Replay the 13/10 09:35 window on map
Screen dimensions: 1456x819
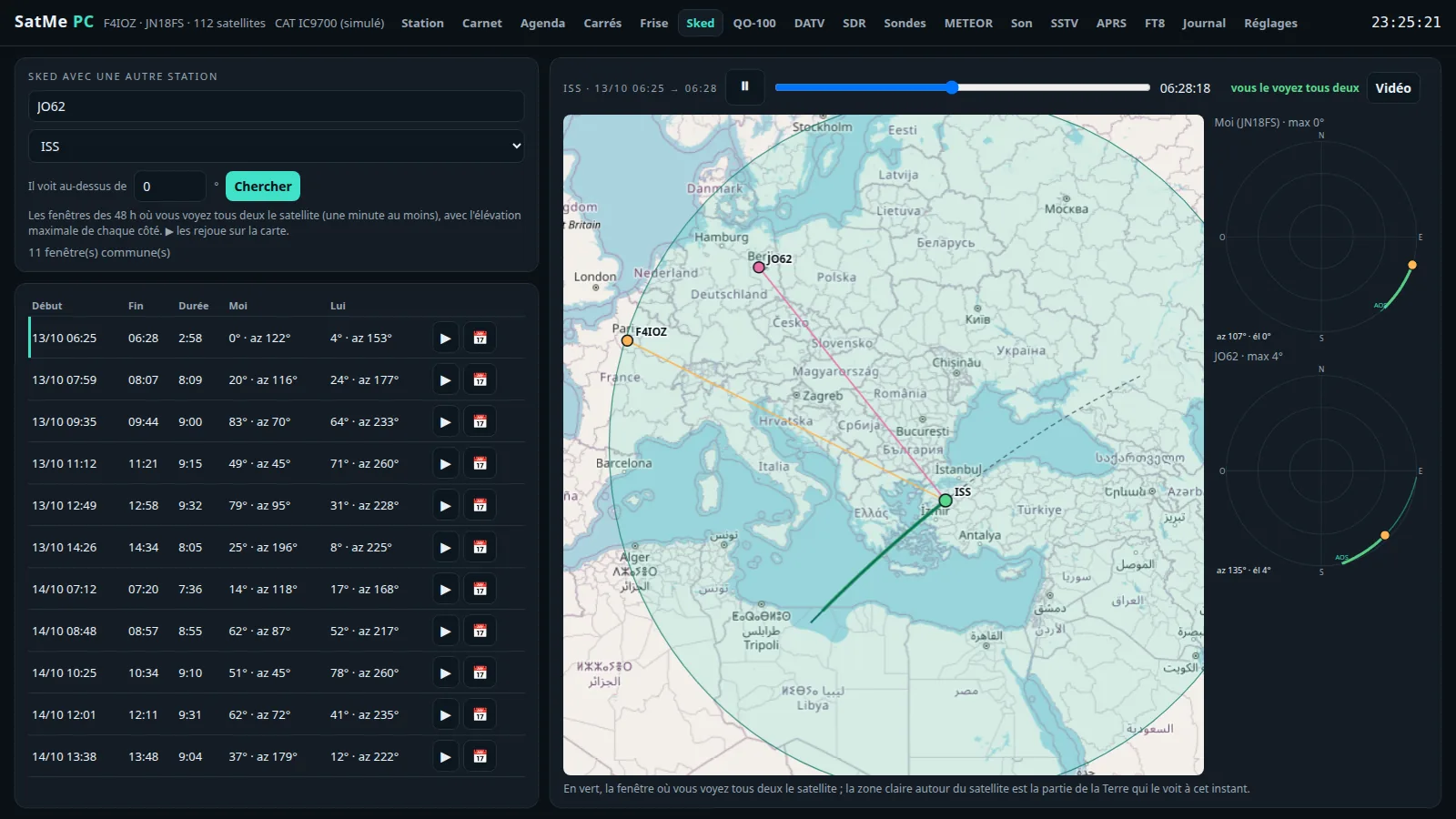click(445, 422)
